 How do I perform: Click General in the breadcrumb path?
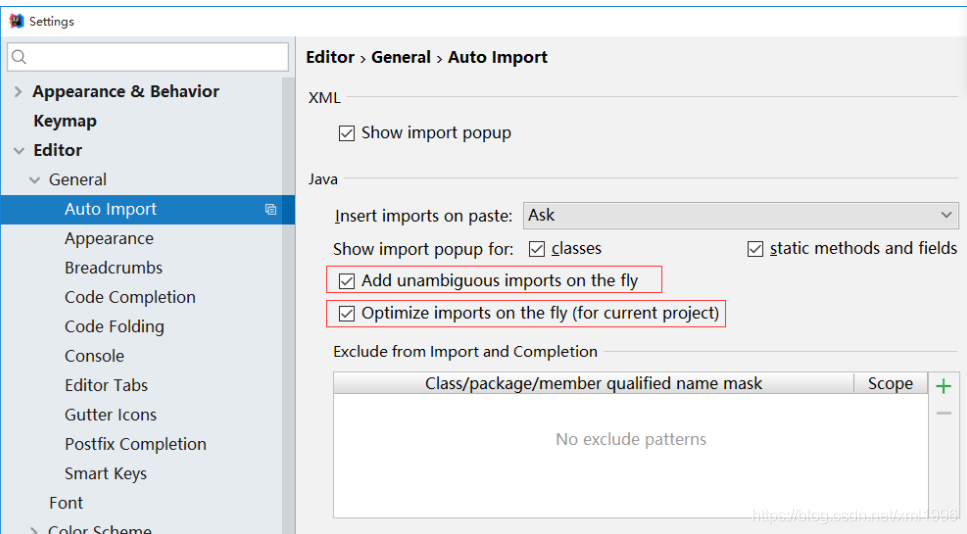click(401, 57)
